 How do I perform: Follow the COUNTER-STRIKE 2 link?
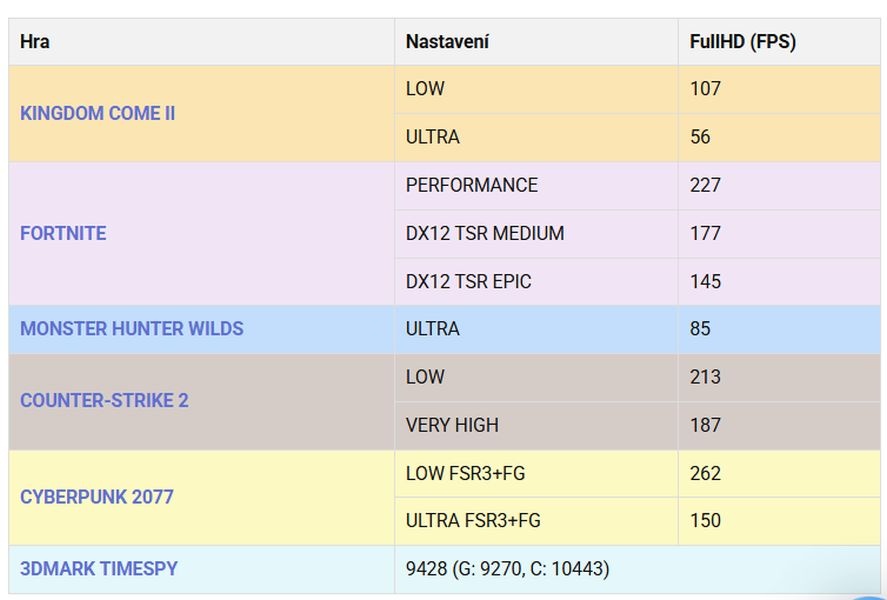coord(104,400)
